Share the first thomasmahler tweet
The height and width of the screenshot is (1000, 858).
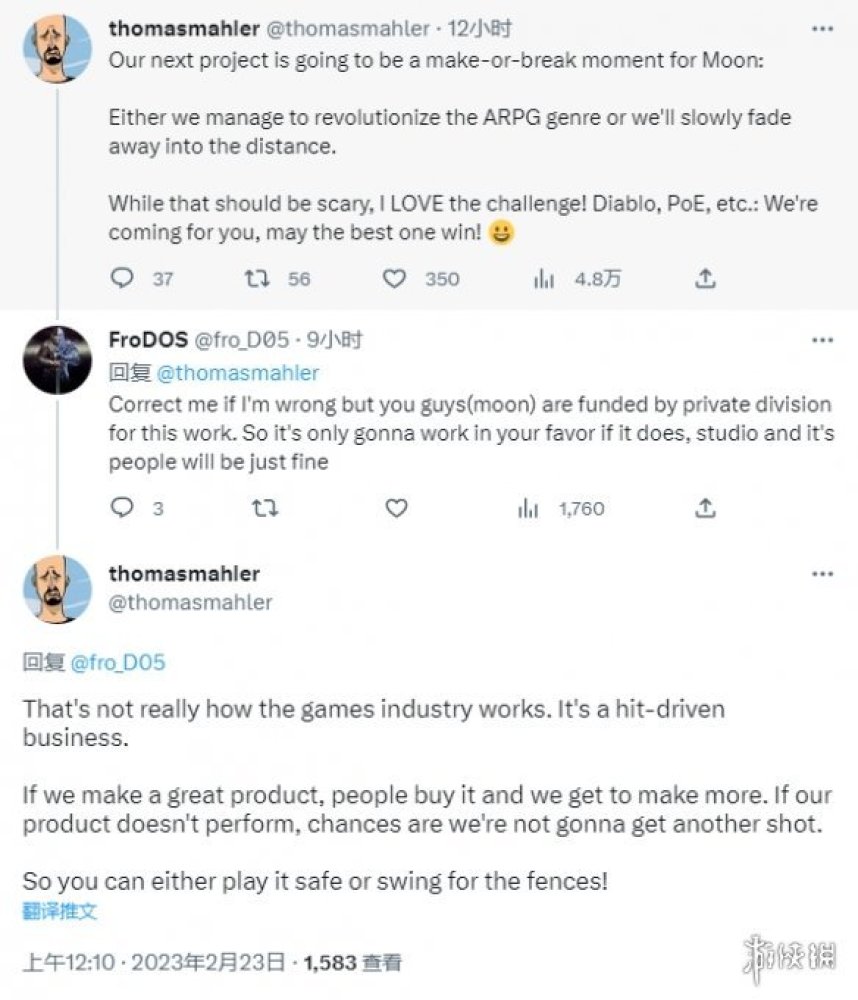point(706,279)
